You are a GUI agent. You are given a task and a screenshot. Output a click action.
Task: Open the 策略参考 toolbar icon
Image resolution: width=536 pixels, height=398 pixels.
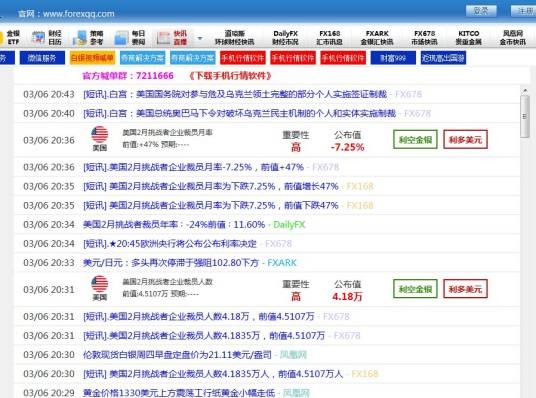pos(88,38)
